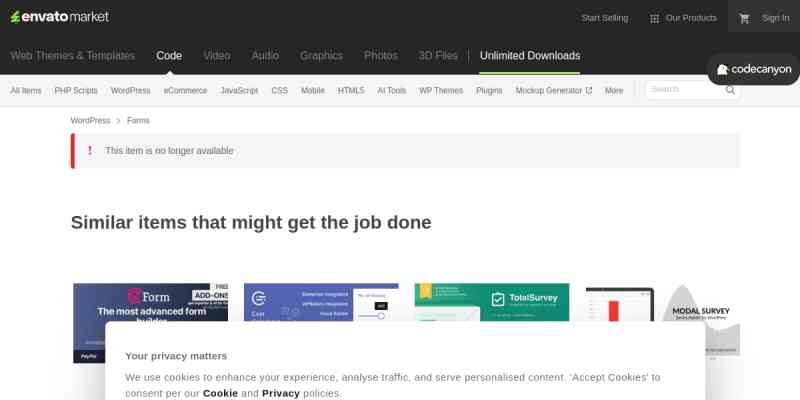Open the Cost Calculator item thumbnail
This screenshot has height=400, width=800.
321,303
